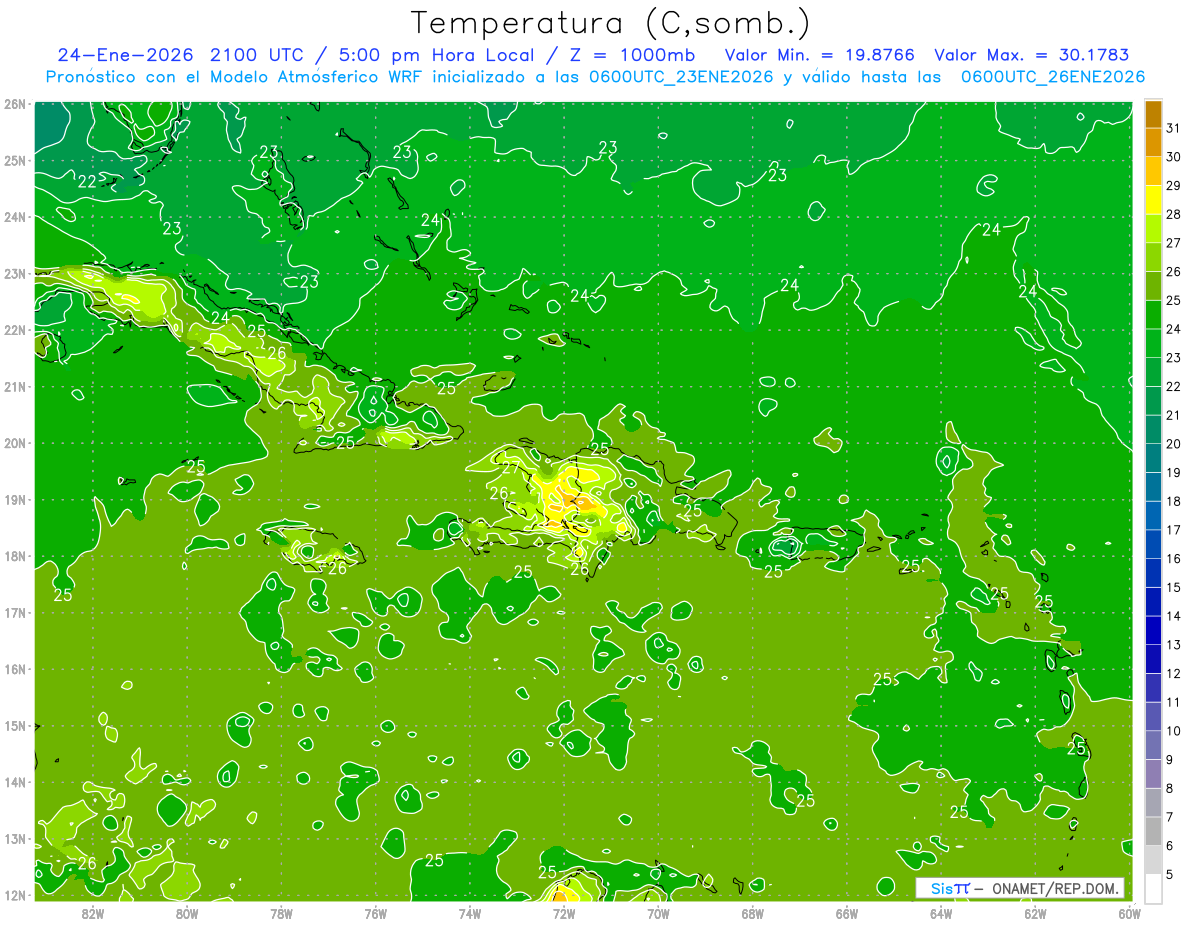Click the 25N latitude axis label

(x=15, y=160)
